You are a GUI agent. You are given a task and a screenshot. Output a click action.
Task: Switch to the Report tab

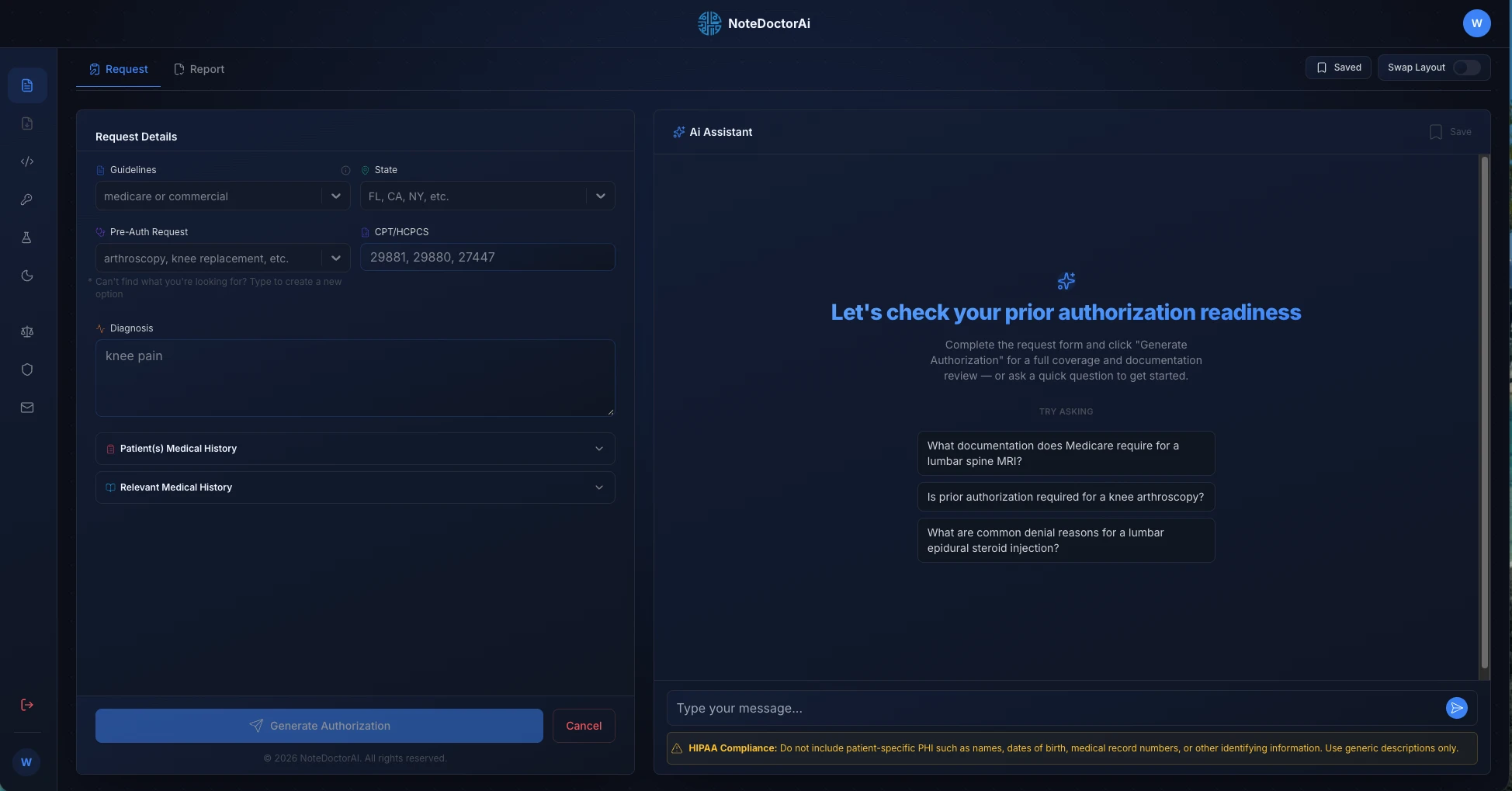pos(199,69)
